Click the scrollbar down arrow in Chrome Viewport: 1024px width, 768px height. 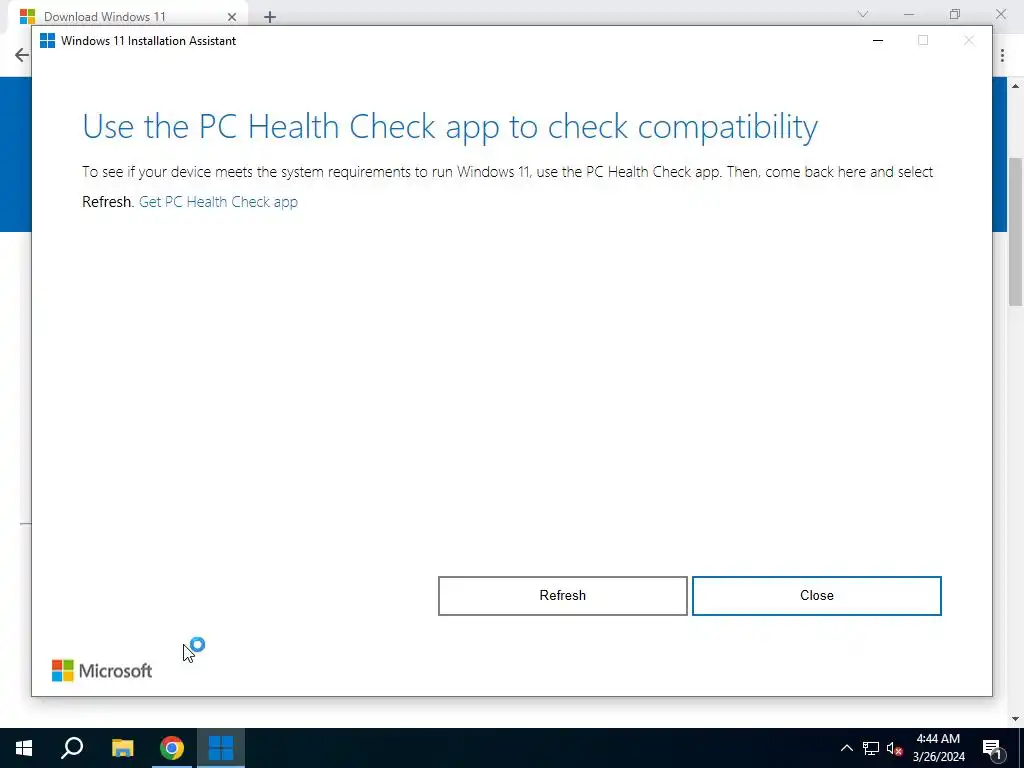pyautogui.click(x=1016, y=719)
